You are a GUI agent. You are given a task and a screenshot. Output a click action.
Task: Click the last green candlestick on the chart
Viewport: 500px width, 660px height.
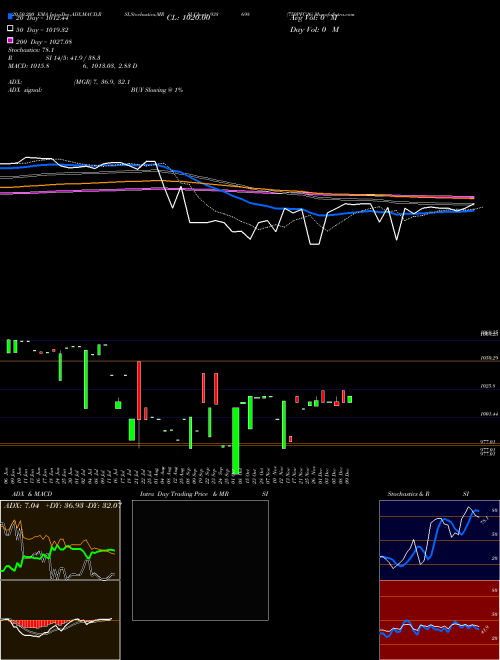coord(349,399)
